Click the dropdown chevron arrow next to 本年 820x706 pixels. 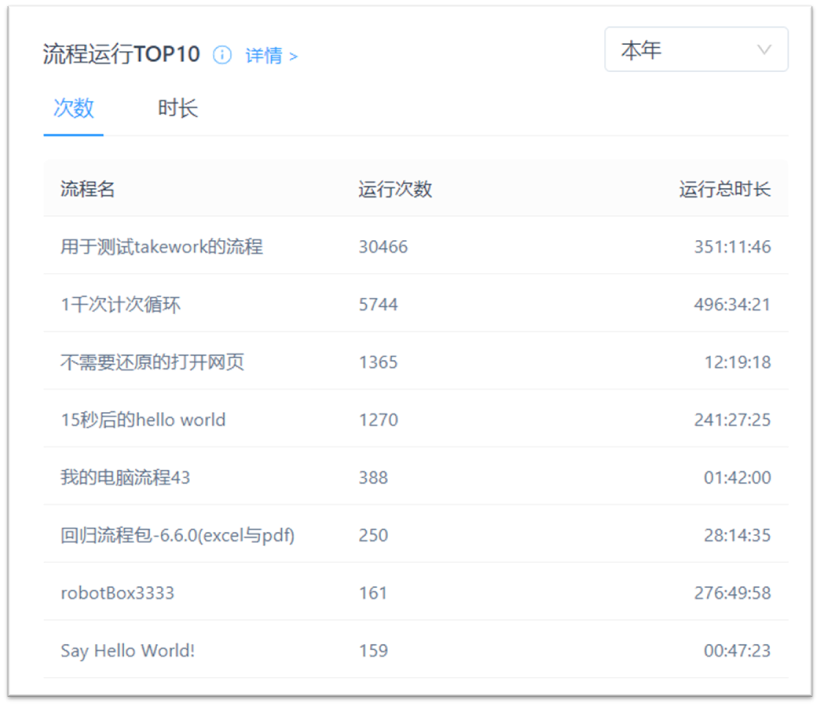tap(764, 50)
